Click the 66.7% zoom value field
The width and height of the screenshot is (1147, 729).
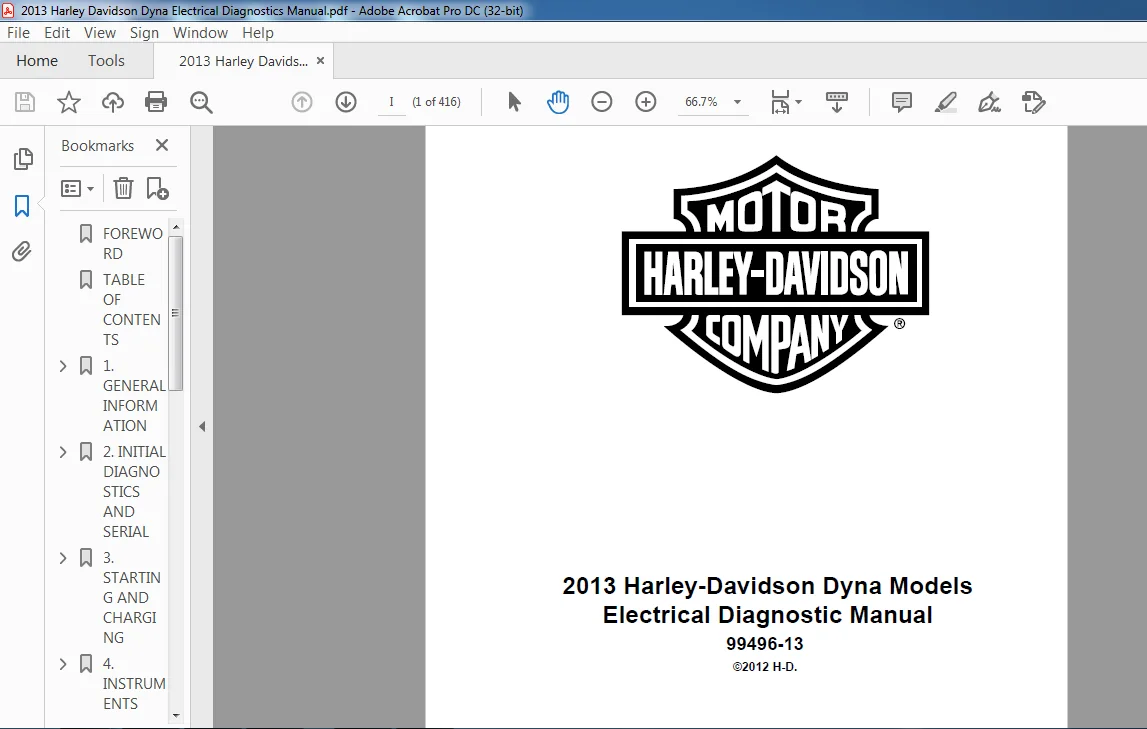[x=701, y=102]
